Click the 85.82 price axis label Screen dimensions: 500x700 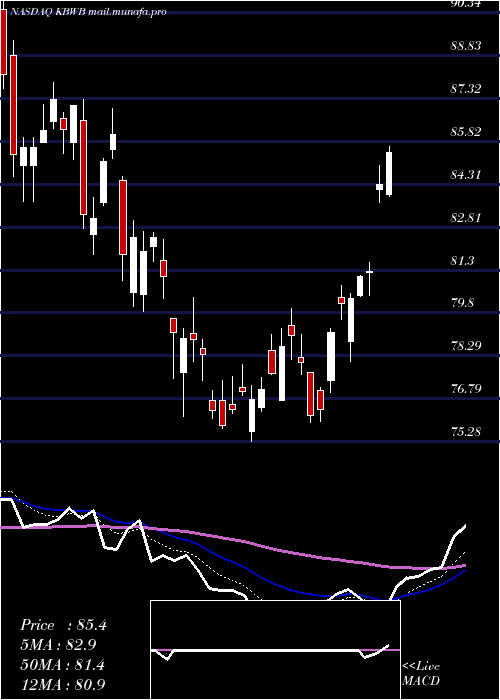click(x=467, y=132)
